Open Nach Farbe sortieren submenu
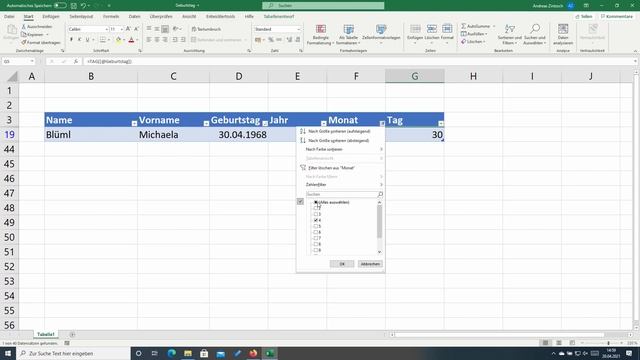The width and height of the screenshot is (640, 360). [344, 149]
